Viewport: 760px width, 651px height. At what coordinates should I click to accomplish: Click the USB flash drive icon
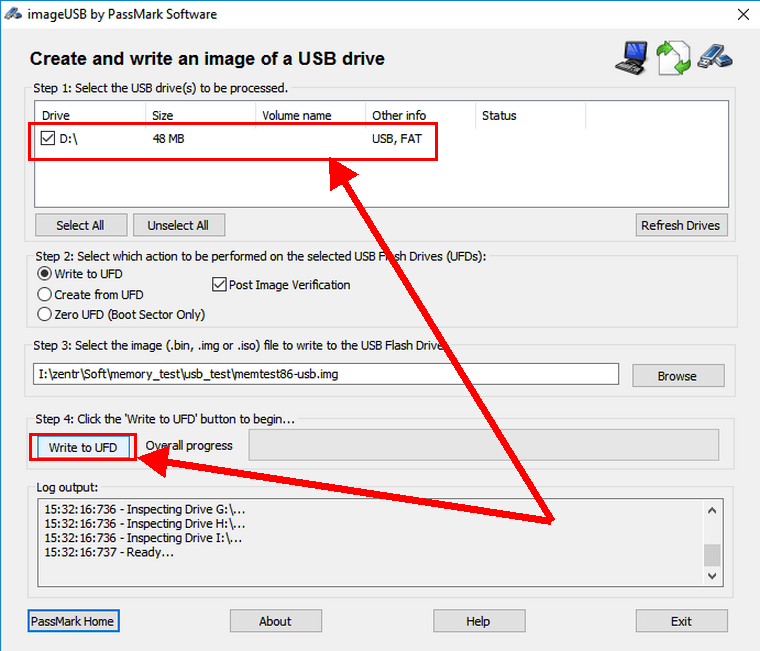point(716,57)
